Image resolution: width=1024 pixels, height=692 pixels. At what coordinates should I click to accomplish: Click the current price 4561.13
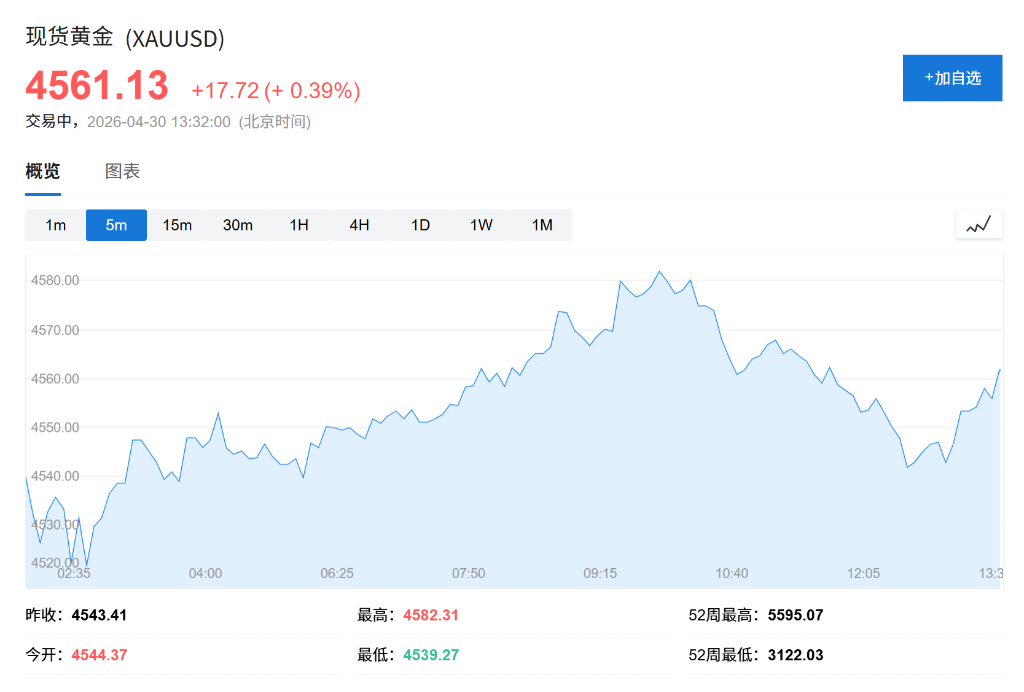coord(97,86)
